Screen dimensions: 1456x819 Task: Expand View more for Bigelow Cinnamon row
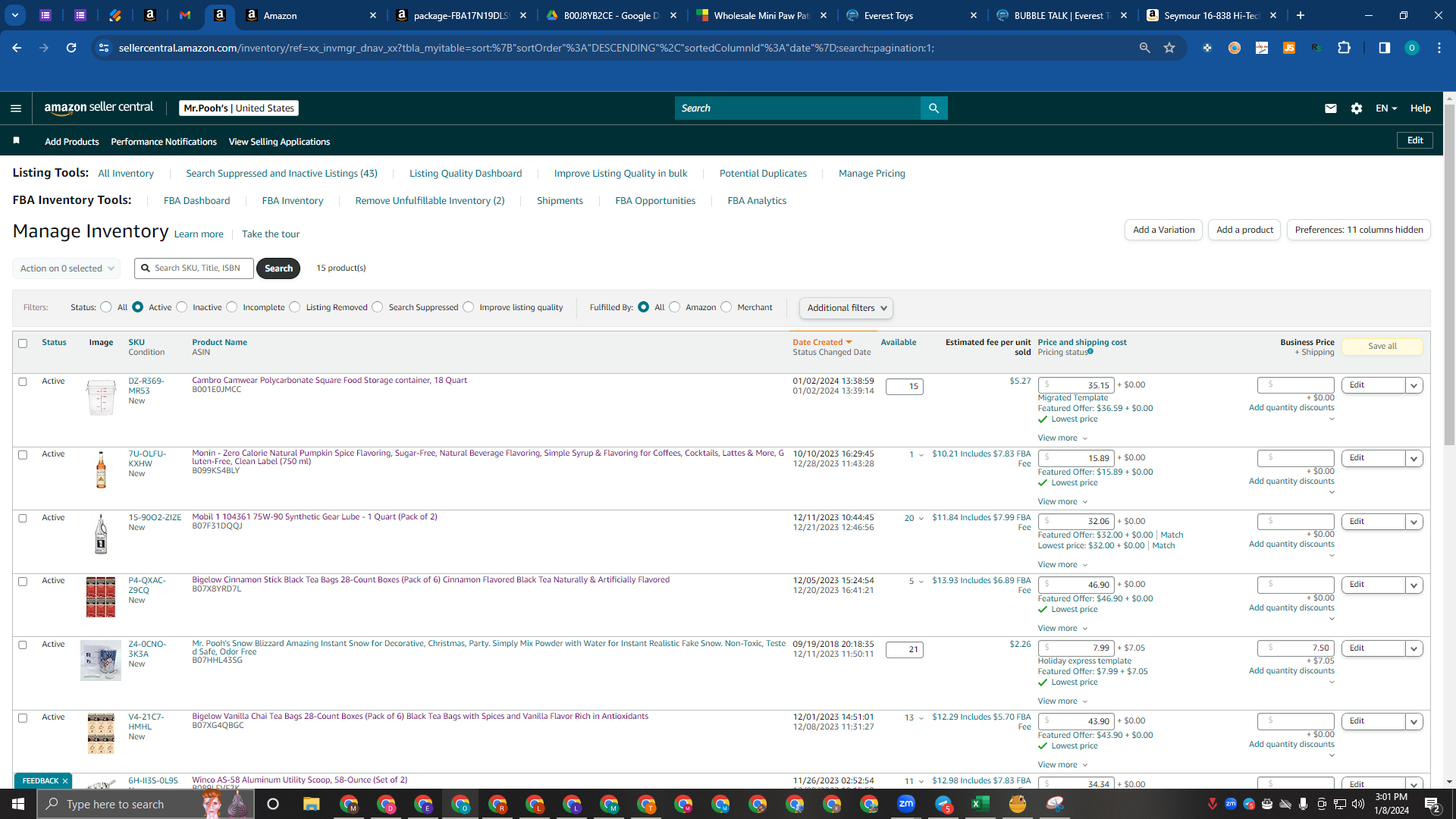[1062, 628]
